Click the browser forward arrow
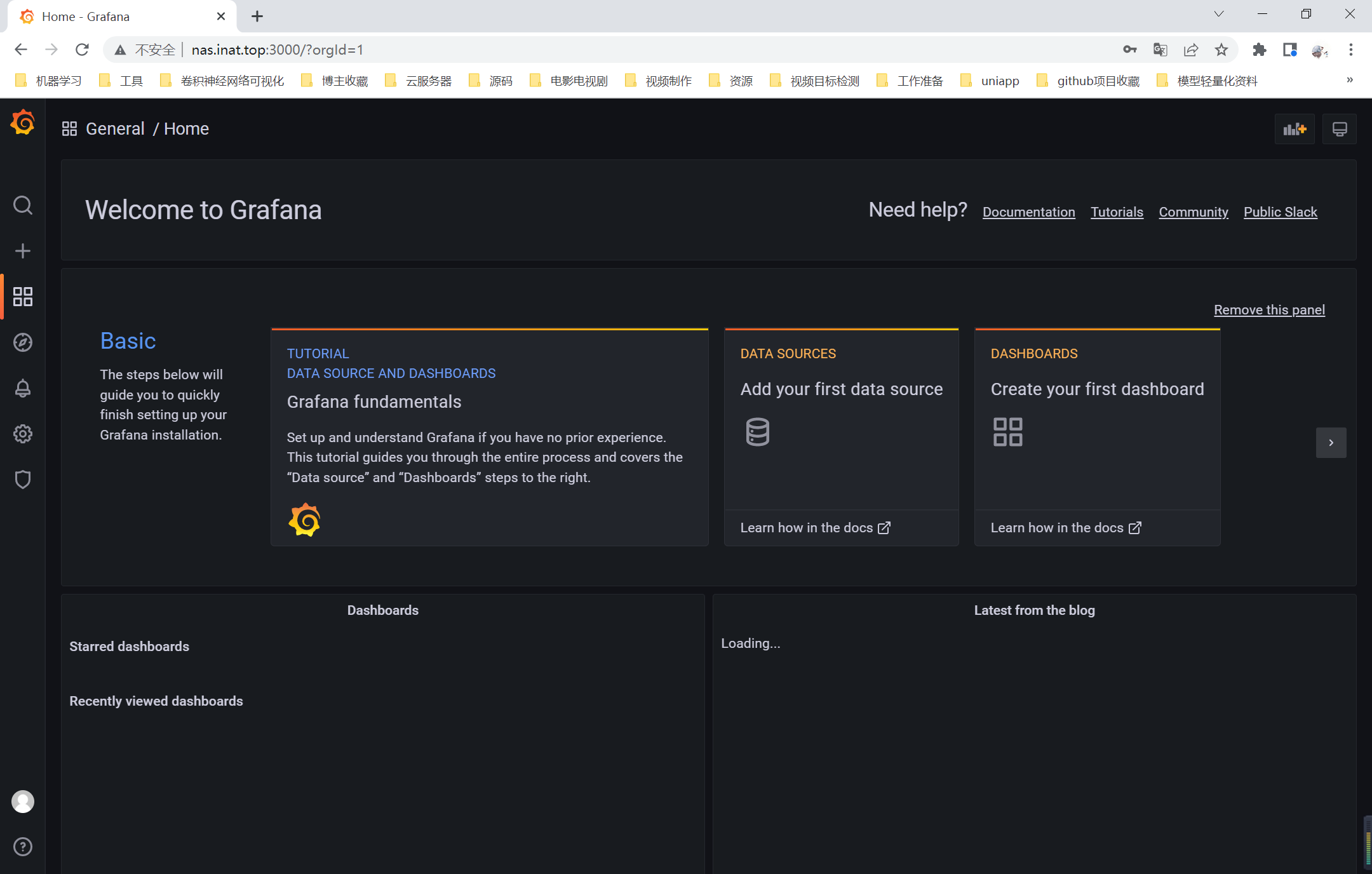This screenshot has height=874, width=1372. pos(51,50)
